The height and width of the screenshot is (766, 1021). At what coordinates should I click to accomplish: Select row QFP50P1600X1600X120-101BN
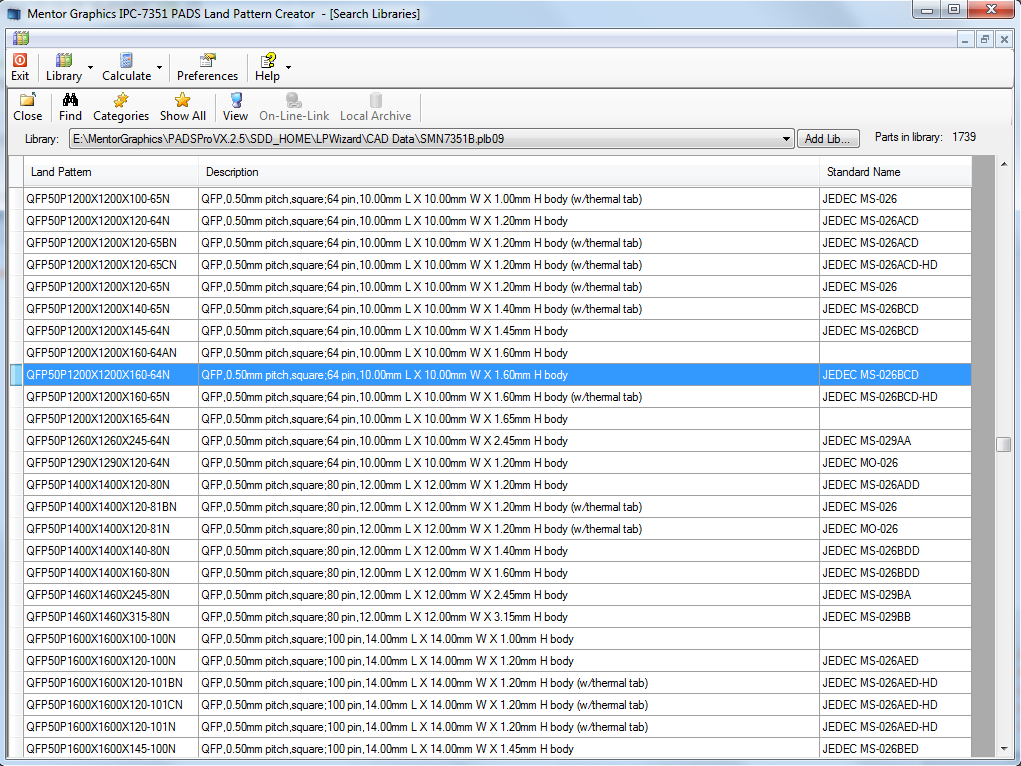click(x=497, y=683)
